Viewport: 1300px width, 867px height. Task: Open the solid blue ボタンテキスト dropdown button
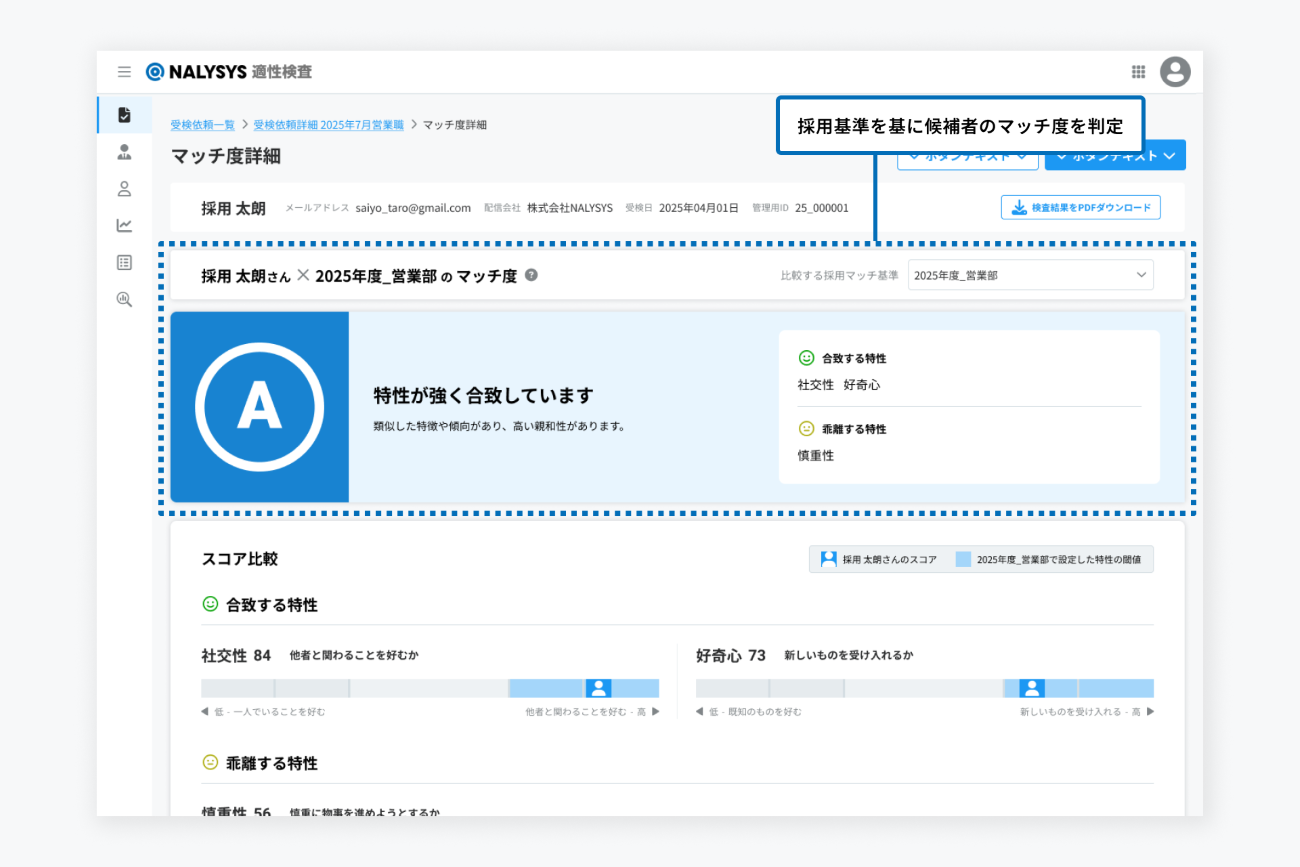click(1115, 156)
